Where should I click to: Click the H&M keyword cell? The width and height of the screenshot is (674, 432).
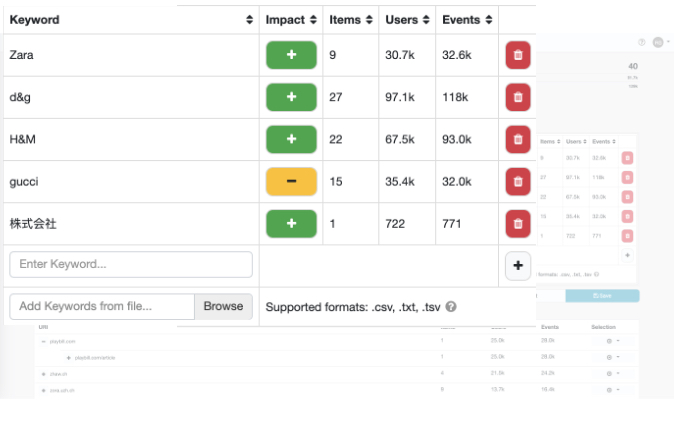pos(131,139)
